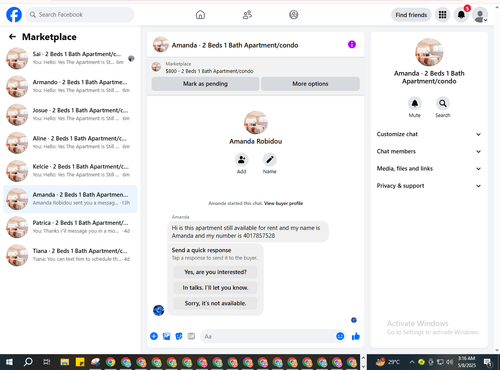
Task: Choose a GIF icon in composer
Action: click(x=191, y=336)
